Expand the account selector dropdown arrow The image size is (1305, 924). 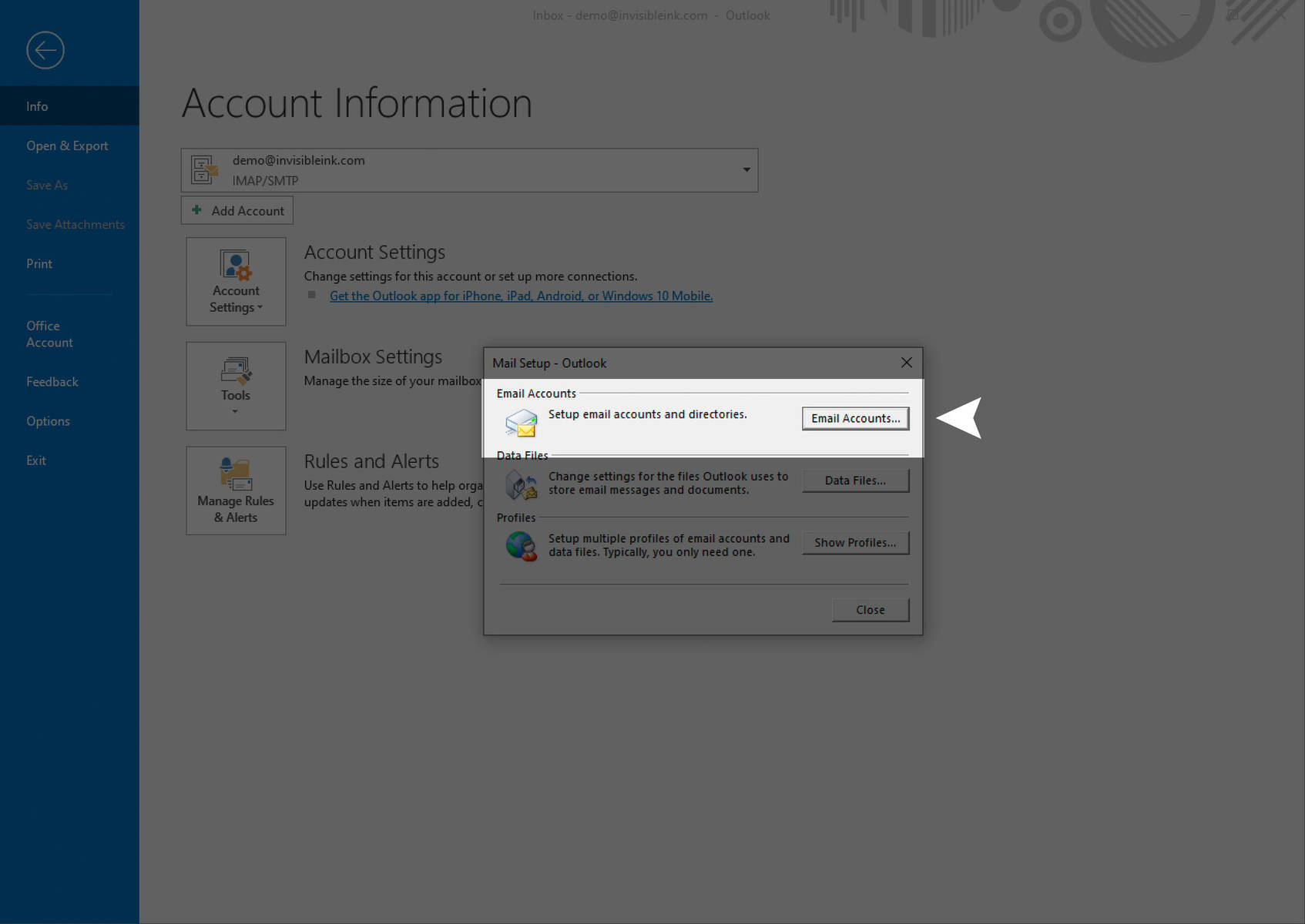point(746,169)
